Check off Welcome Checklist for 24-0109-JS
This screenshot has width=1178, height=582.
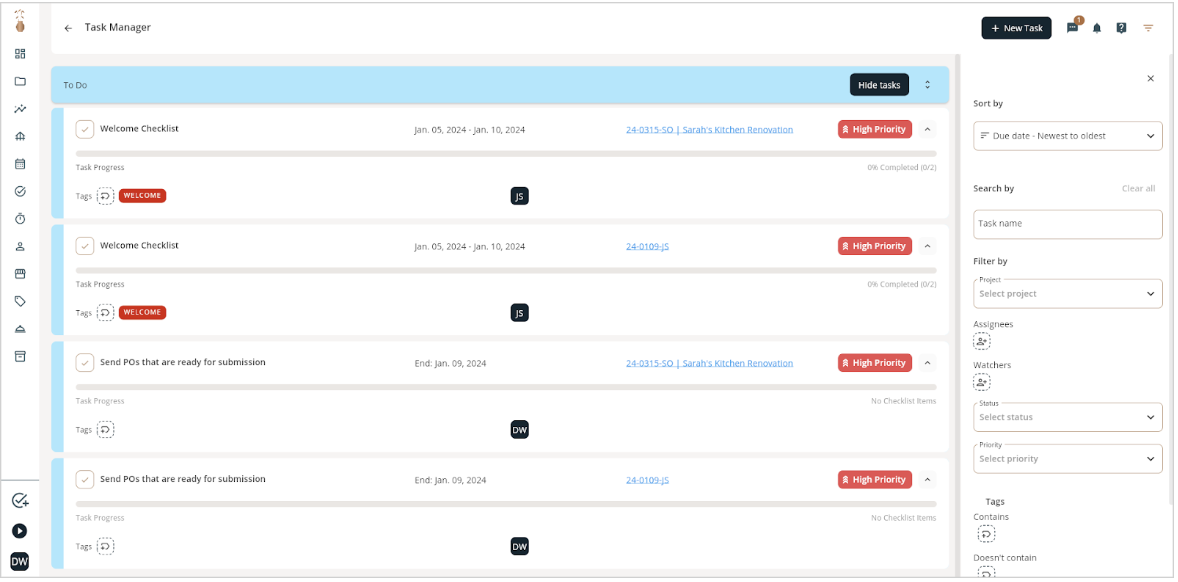[85, 246]
